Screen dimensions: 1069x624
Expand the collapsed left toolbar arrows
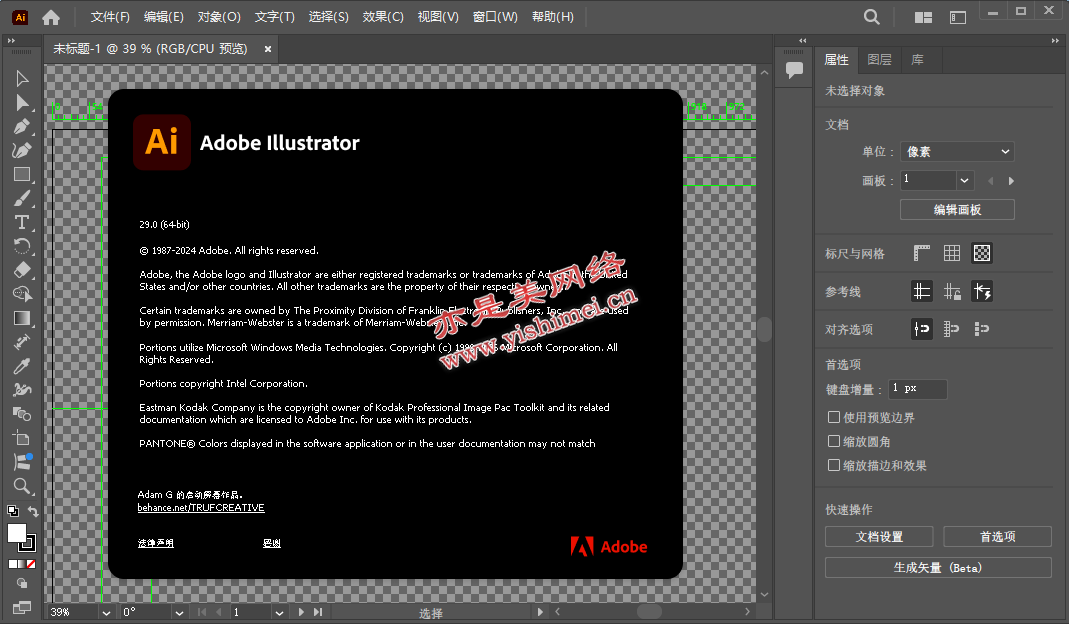coord(11,41)
